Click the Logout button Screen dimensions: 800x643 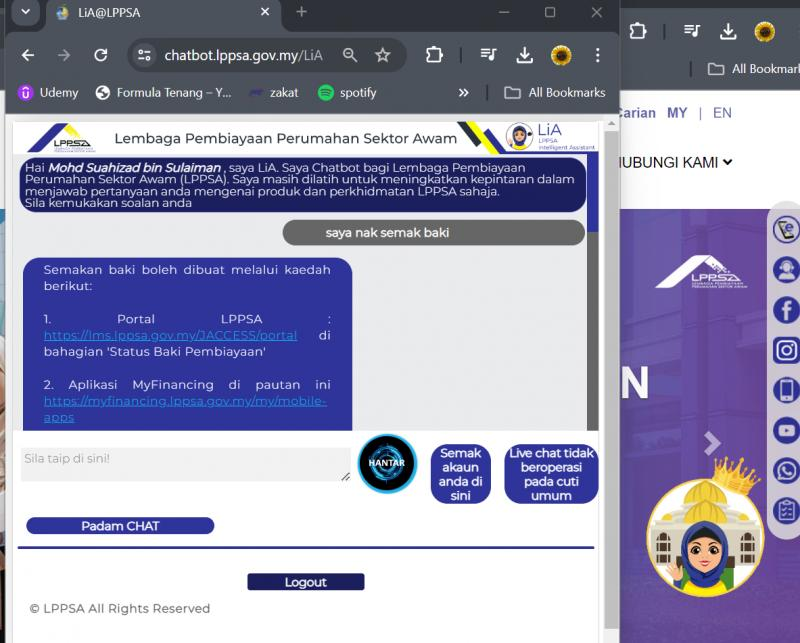point(305,582)
